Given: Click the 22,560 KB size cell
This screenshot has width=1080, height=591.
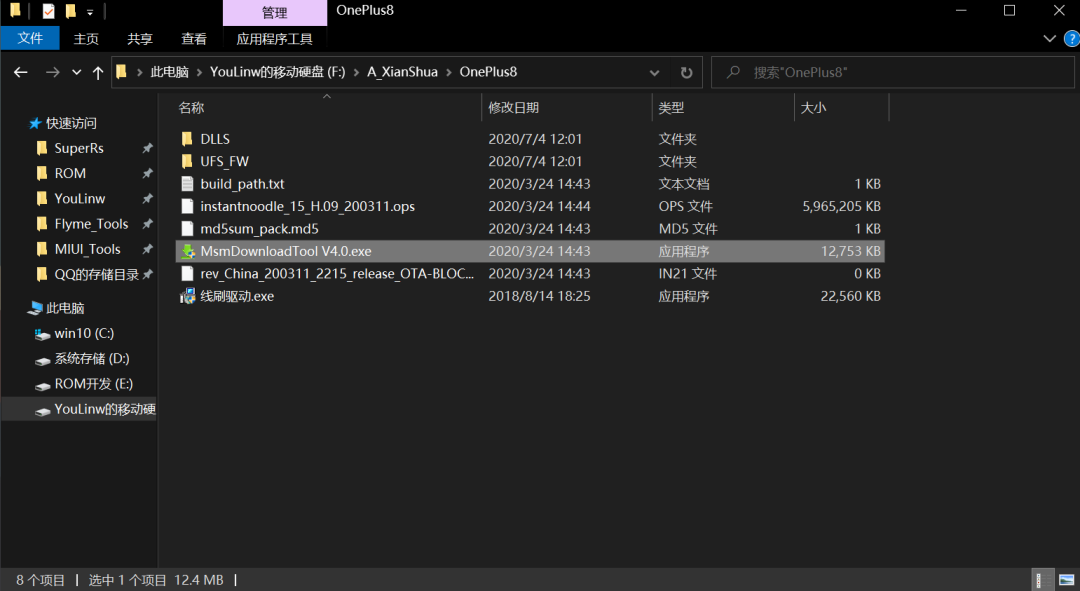Looking at the screenshot, I should (x=851, y=296).
